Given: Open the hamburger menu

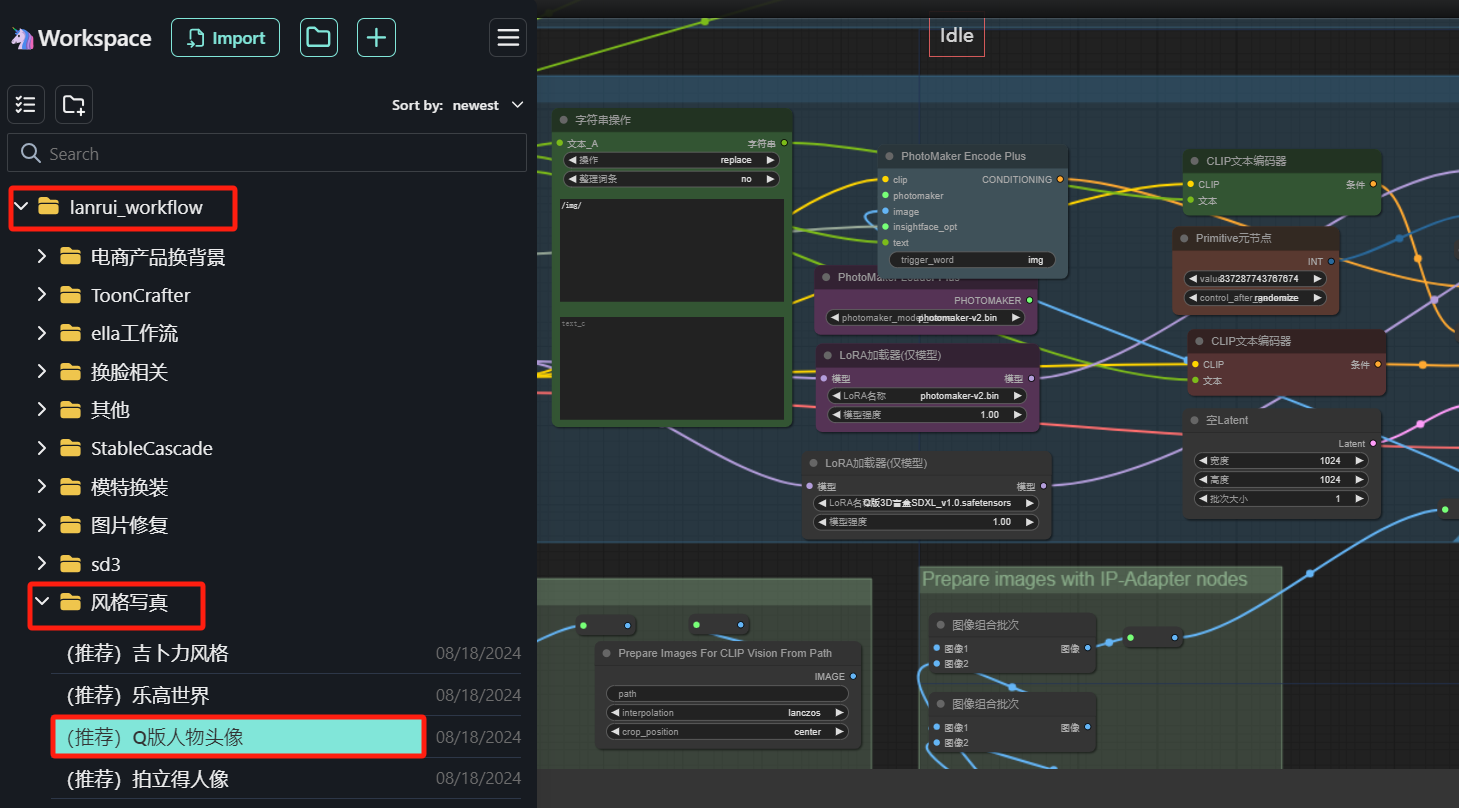Looking at the screenshot, I should [508, 38].
